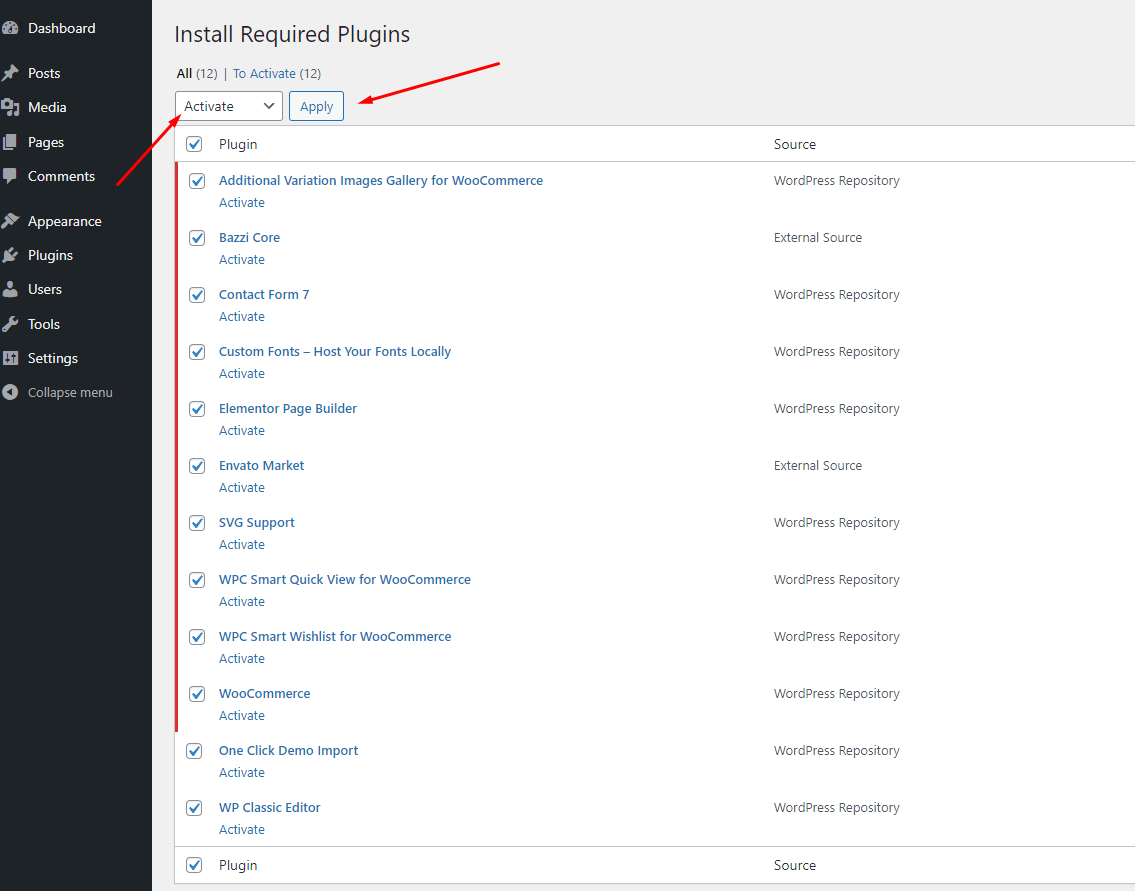Go to Posts in the admin menu
Image resolution: width=1135 pixels, height=891 pixels.
tap(44, 73)
